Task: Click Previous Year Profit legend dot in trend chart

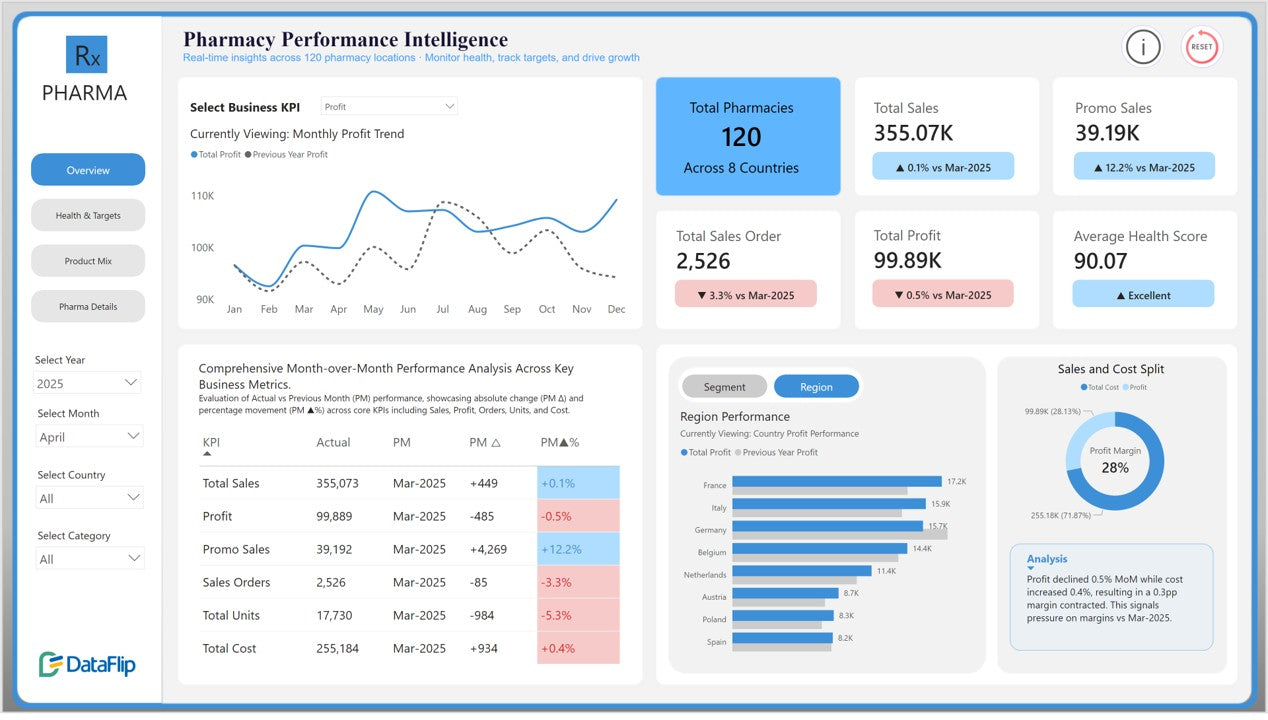Action: point(248,155)
